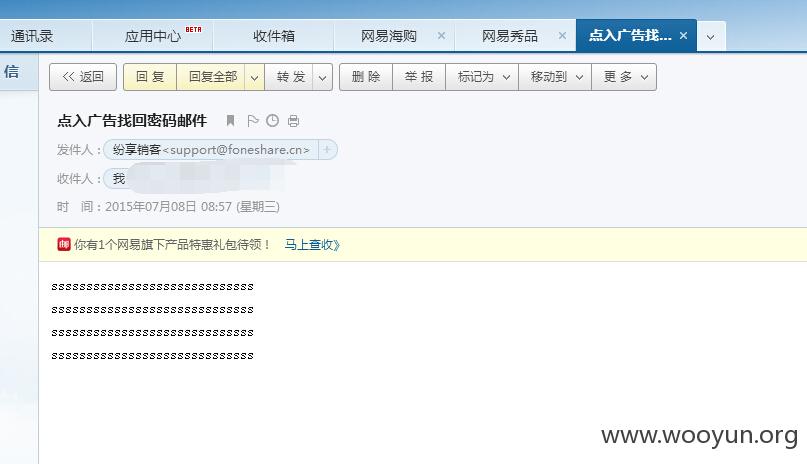This screenshot has width=807, height=464.
Task: Open the 更多 dropdown
Action: tap(624, 77)
